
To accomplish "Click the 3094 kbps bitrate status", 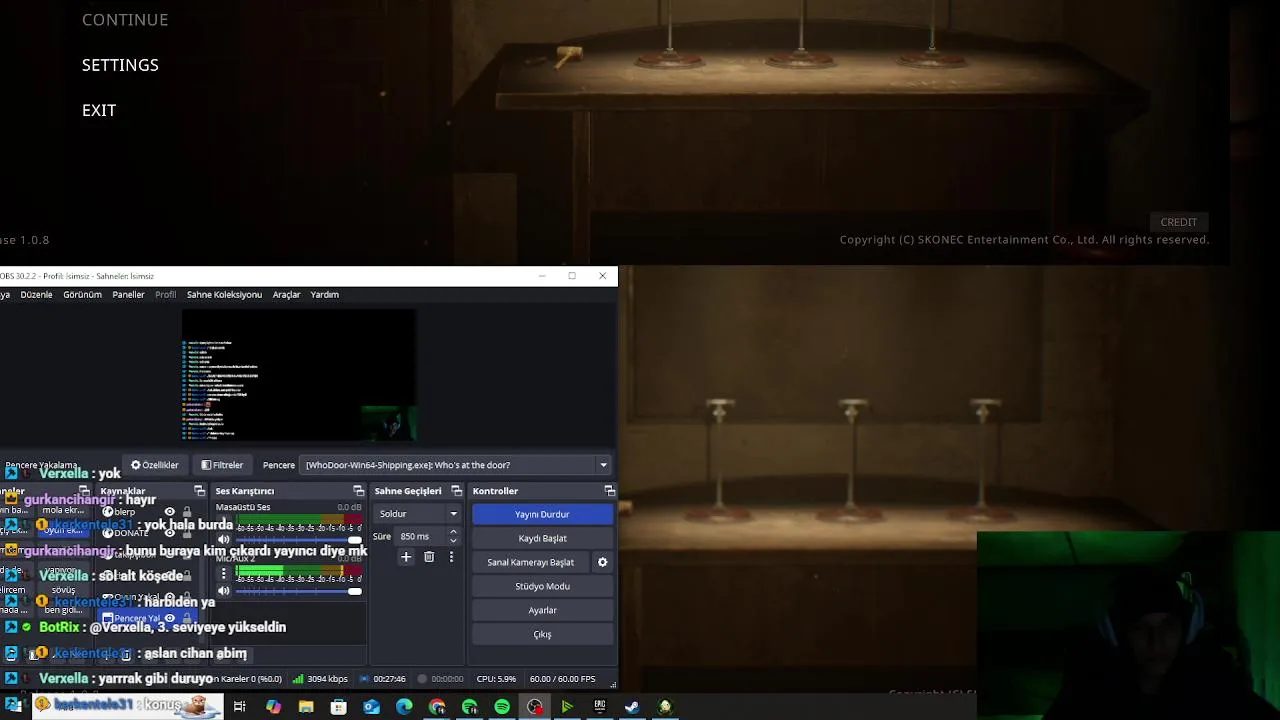I will click(320, 679).
